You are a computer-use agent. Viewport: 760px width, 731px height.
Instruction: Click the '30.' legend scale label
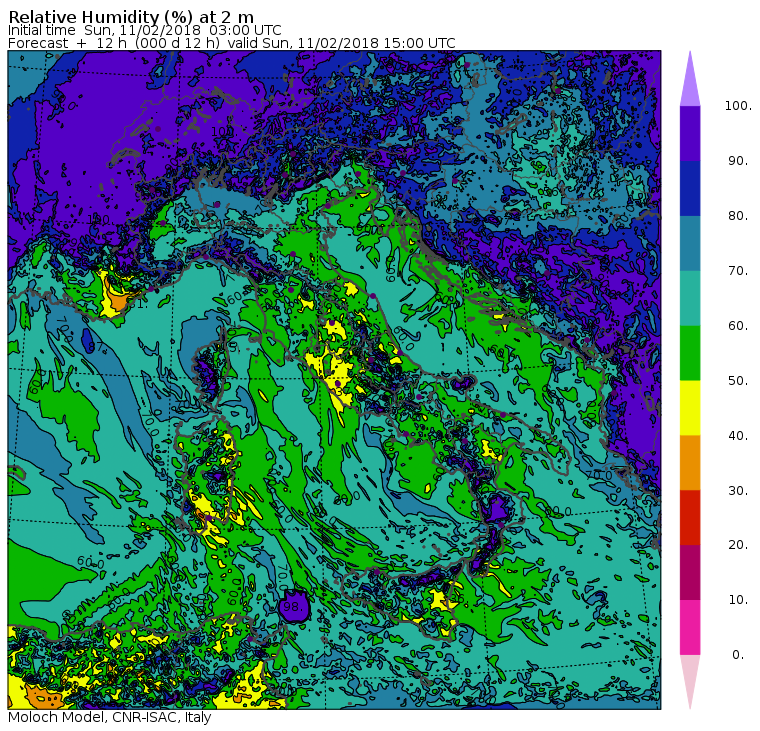(x=738, y=491)
